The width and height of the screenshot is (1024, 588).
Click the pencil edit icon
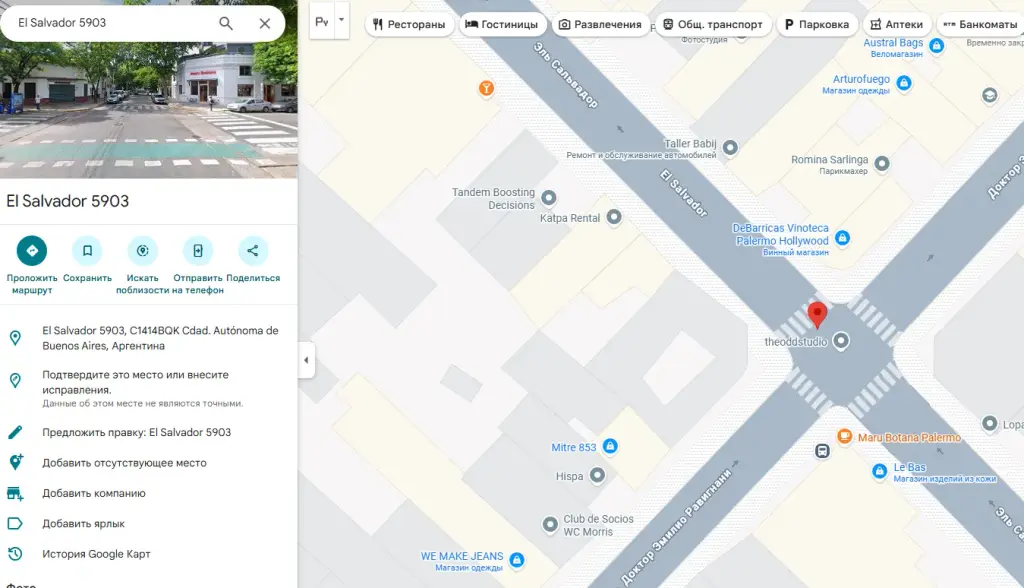point(15,433)
